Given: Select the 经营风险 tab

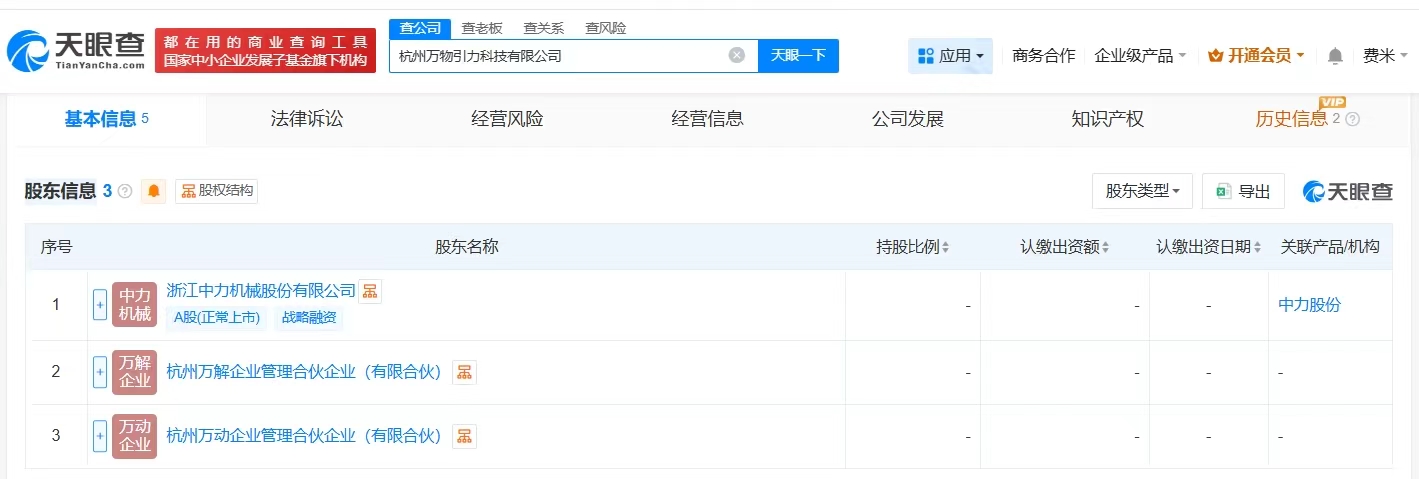Looking at the screenshot, I should point(507,119).
